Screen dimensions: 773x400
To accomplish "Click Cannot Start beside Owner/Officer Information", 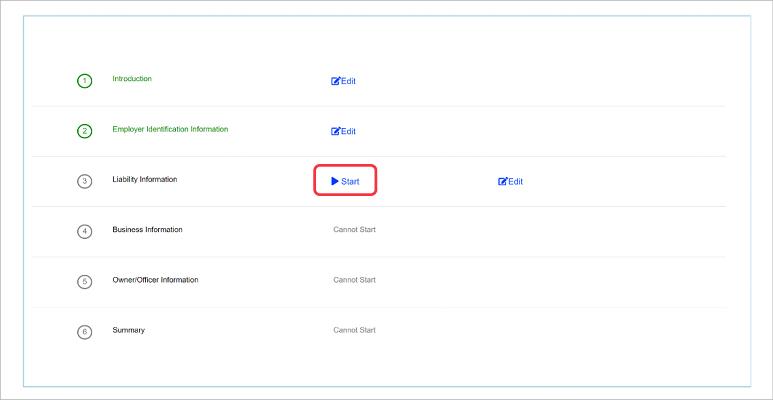I will coord(354,280).
